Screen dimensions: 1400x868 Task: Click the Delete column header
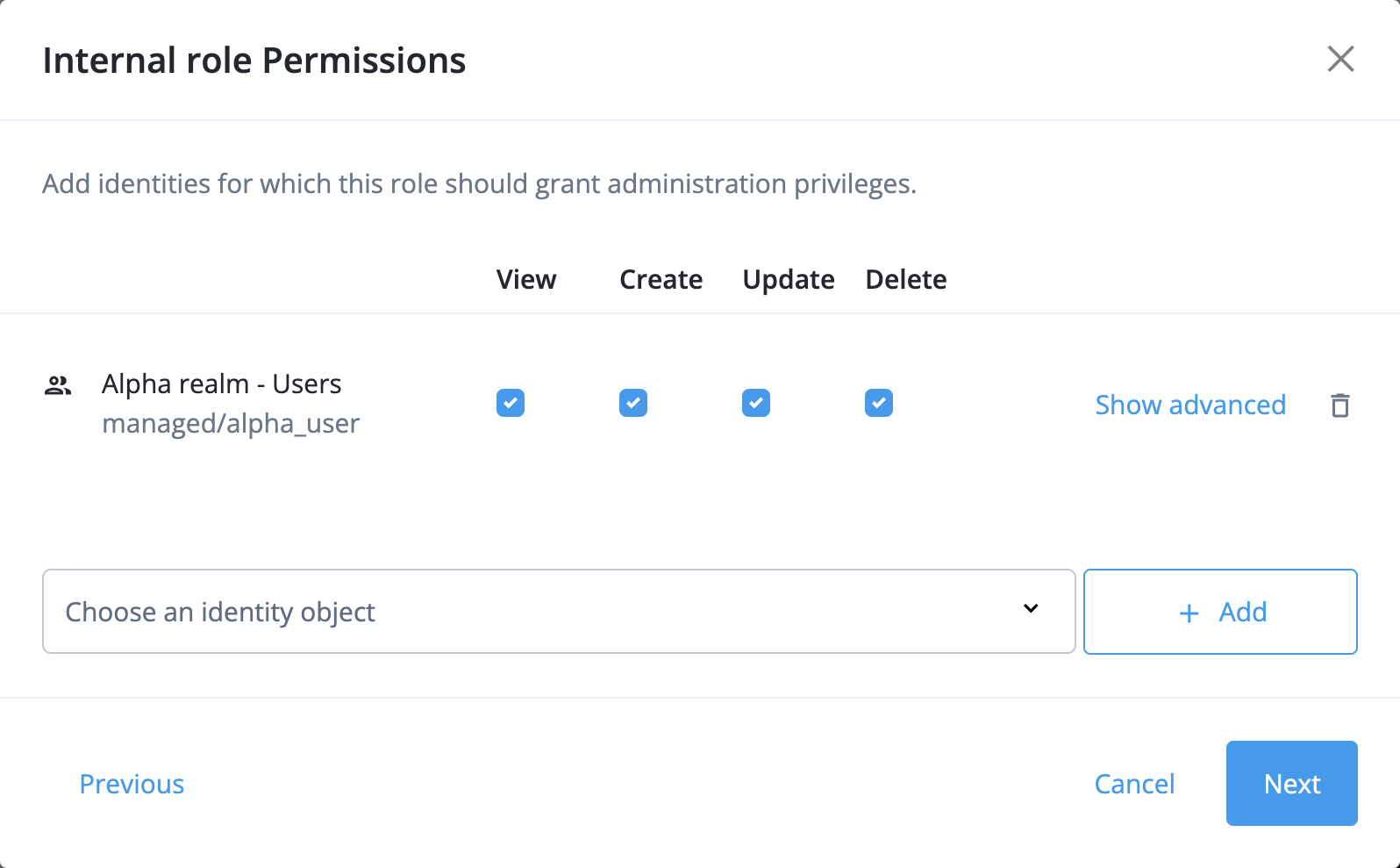click(905, 279)
